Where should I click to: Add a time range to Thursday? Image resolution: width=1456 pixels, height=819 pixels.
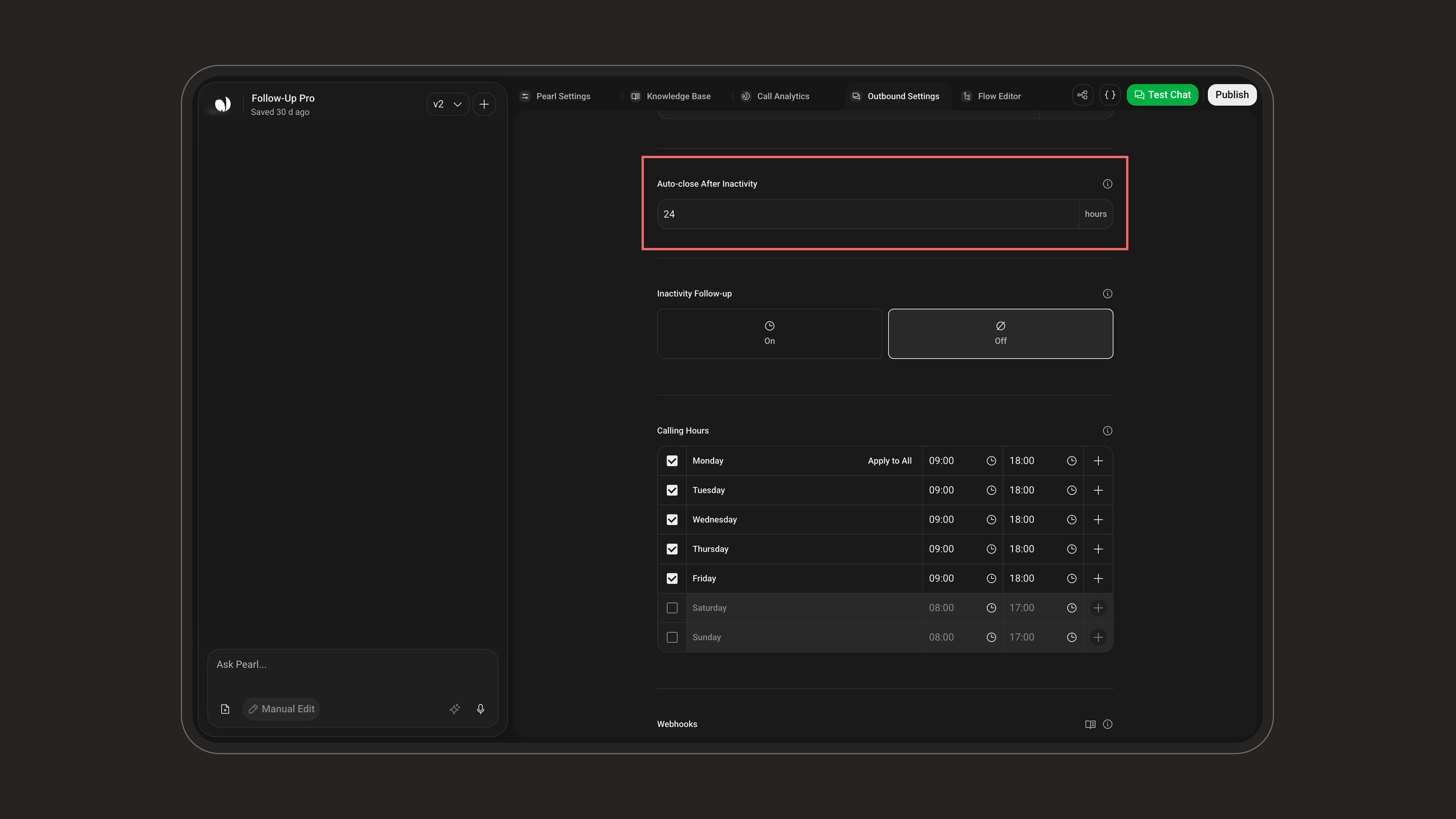pos(1098,549)
